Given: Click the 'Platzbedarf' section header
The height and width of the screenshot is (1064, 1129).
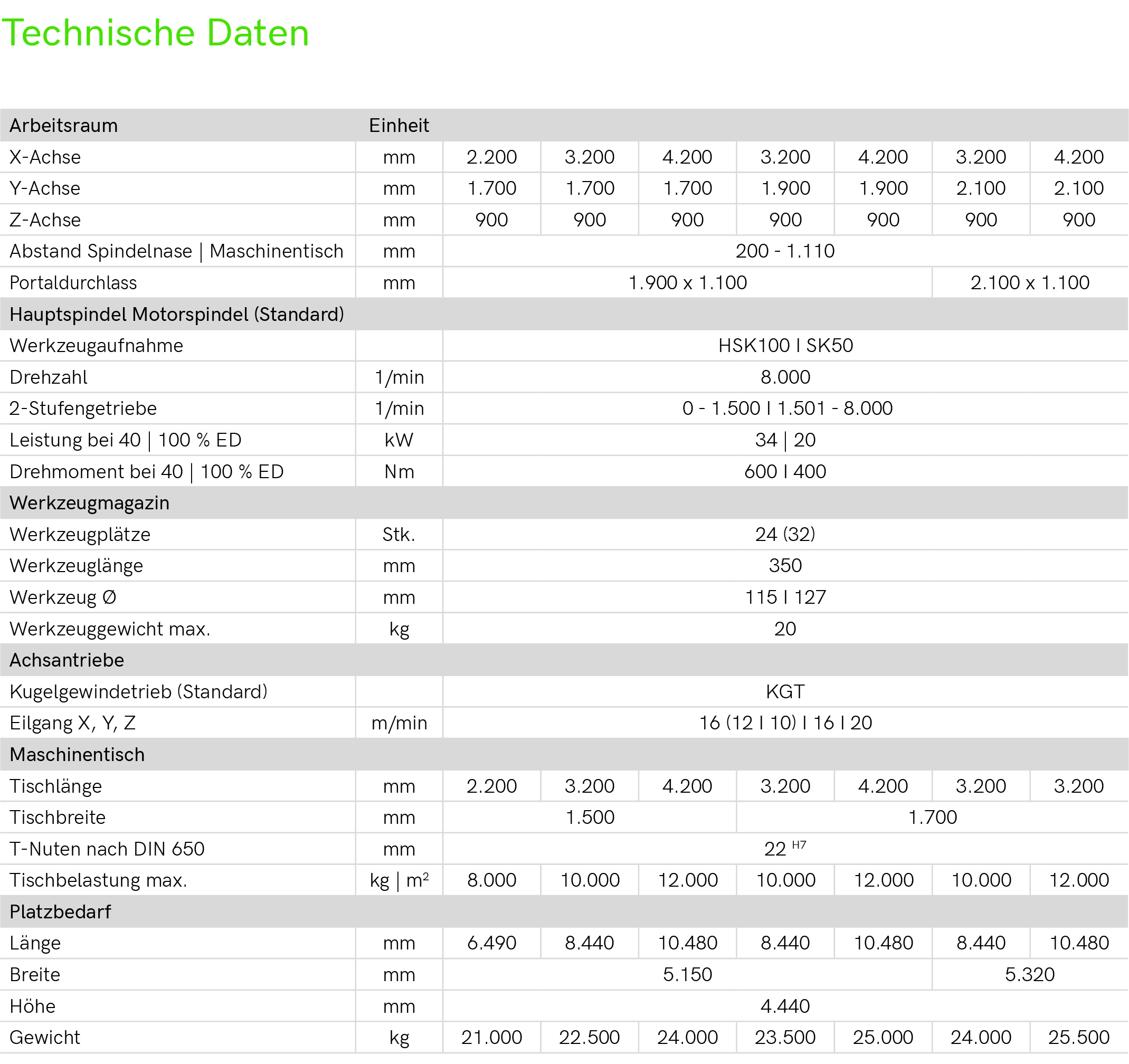Looking at the screenshot, I should coord(60,912).
